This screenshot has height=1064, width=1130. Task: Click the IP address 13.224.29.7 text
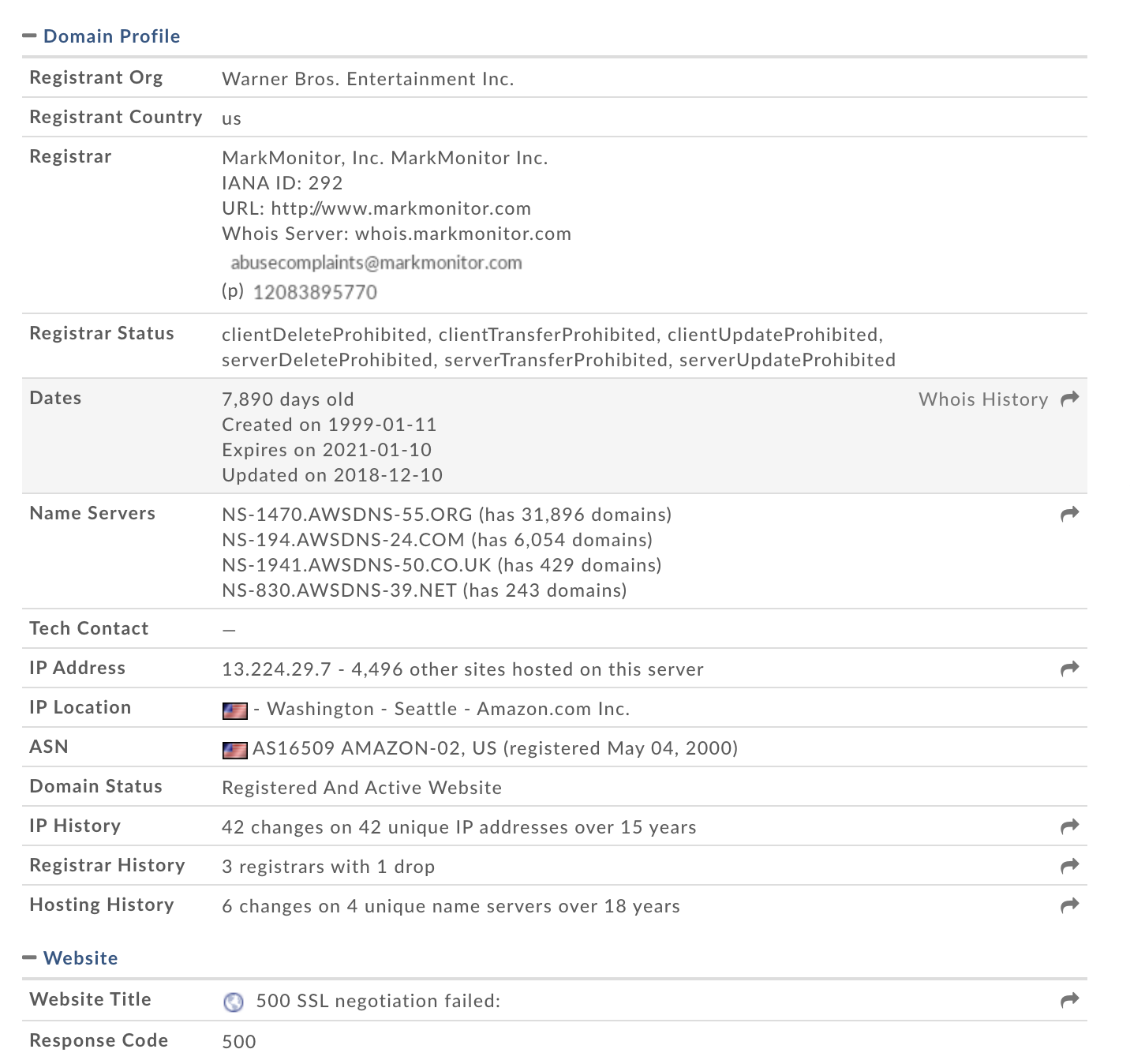[277, 669]
